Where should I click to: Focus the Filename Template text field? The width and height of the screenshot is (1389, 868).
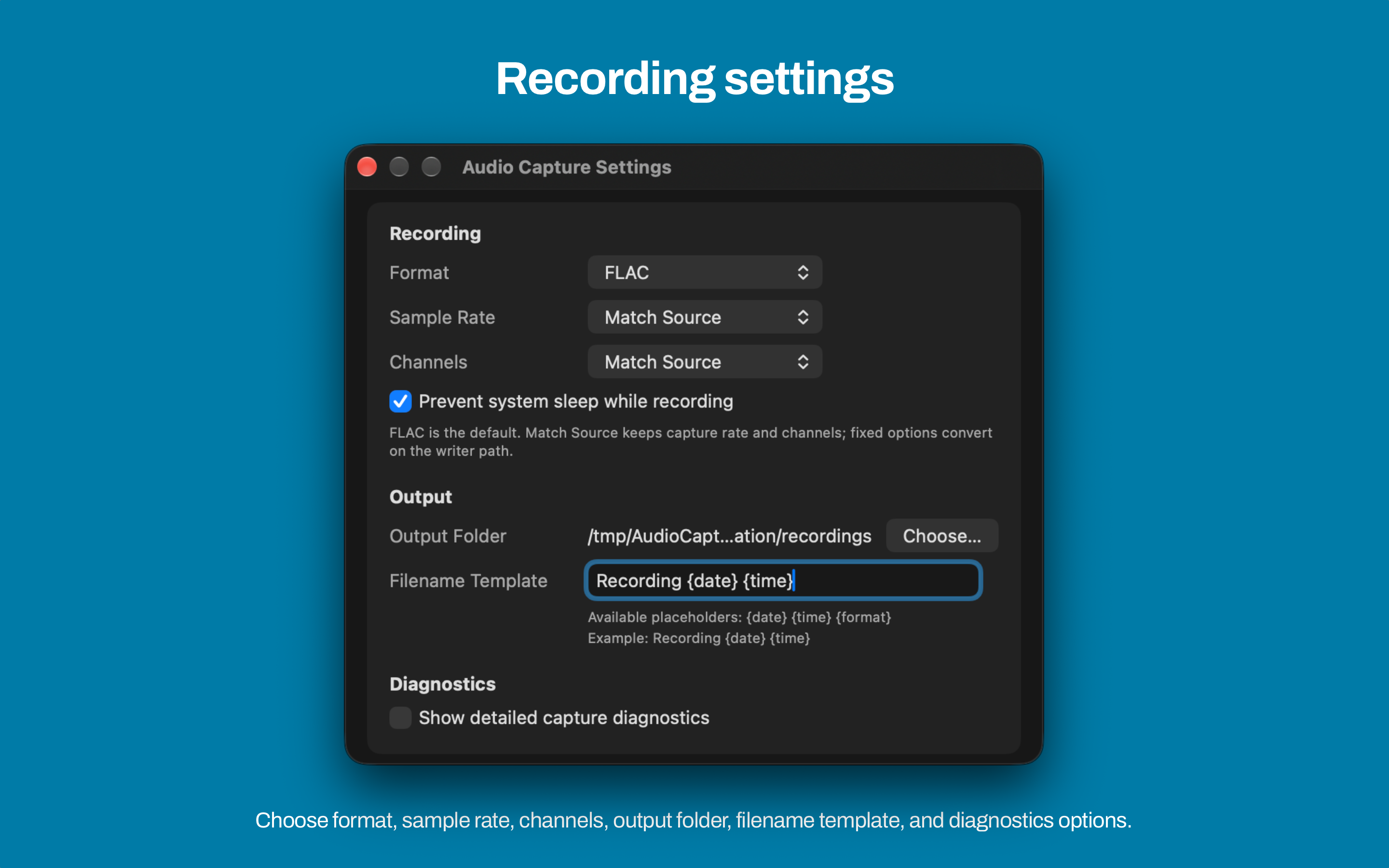[783, 581]
